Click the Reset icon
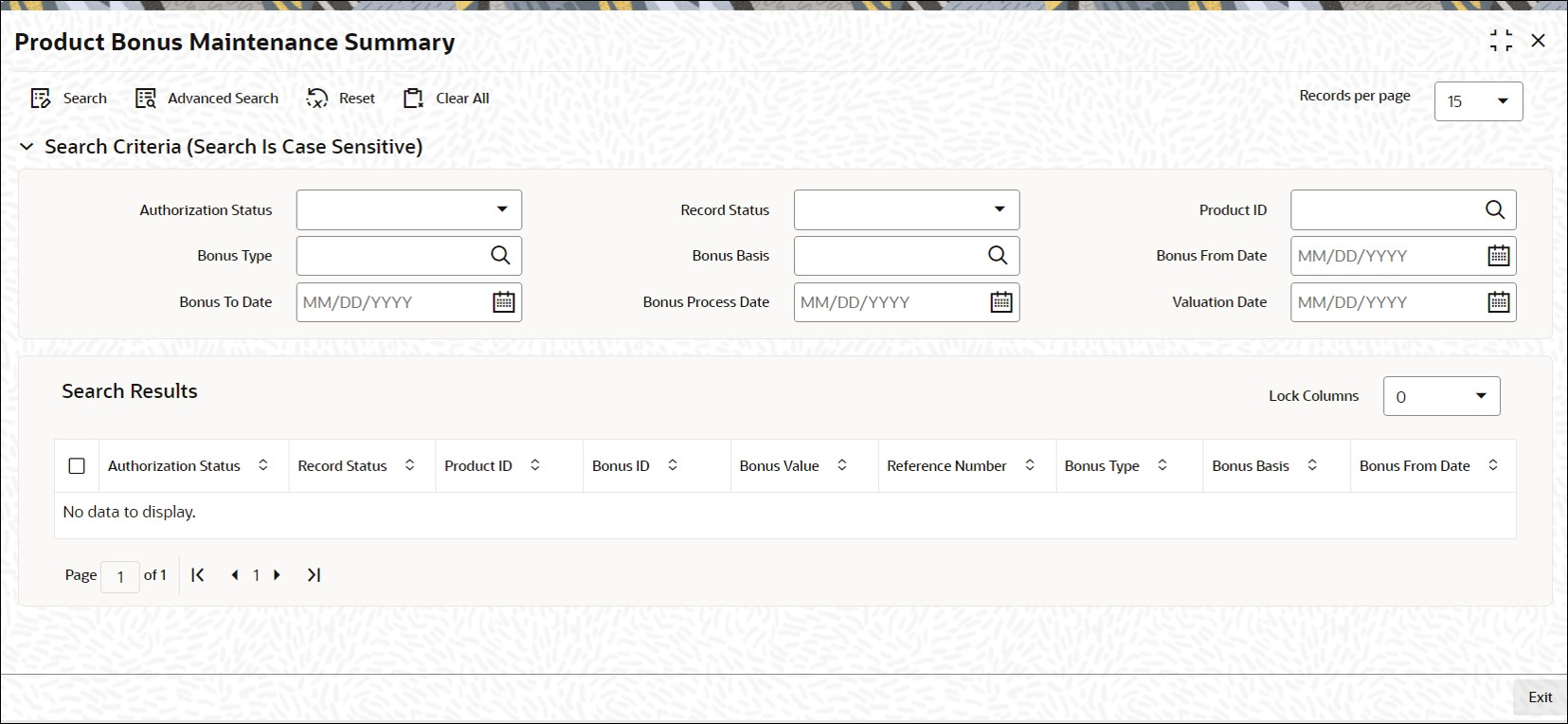This screenshot has width=1568, height=724. tap(316, 99)
